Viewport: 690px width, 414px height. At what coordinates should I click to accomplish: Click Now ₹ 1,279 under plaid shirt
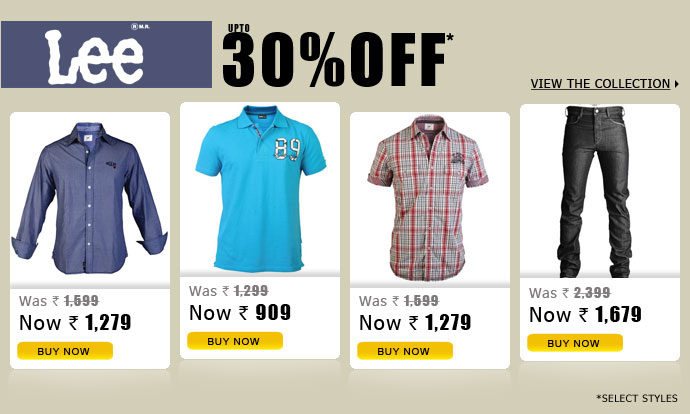[415, 322]
